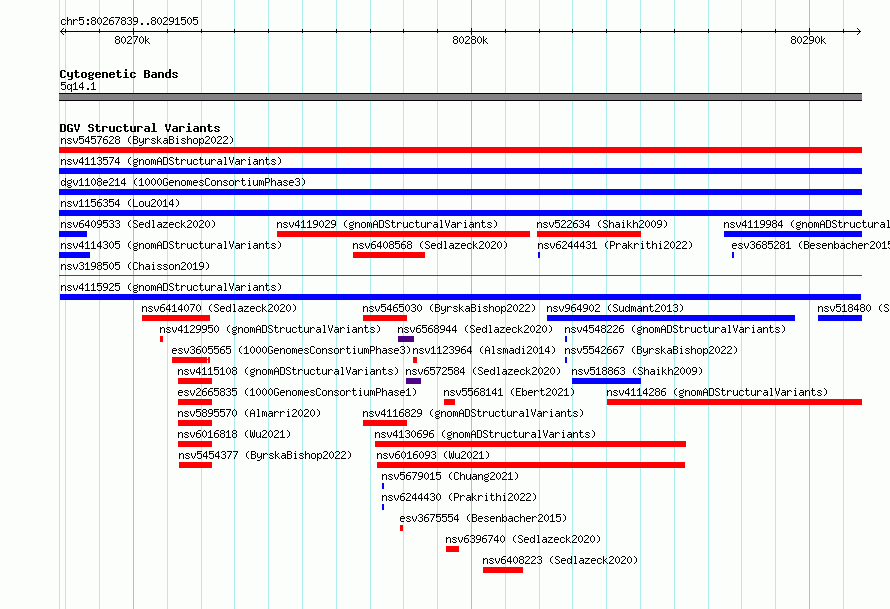Click esv3675554 (Besenbacher2015) label
The height and width of the screenshot is (609, 890).
(x=483, y=518)
